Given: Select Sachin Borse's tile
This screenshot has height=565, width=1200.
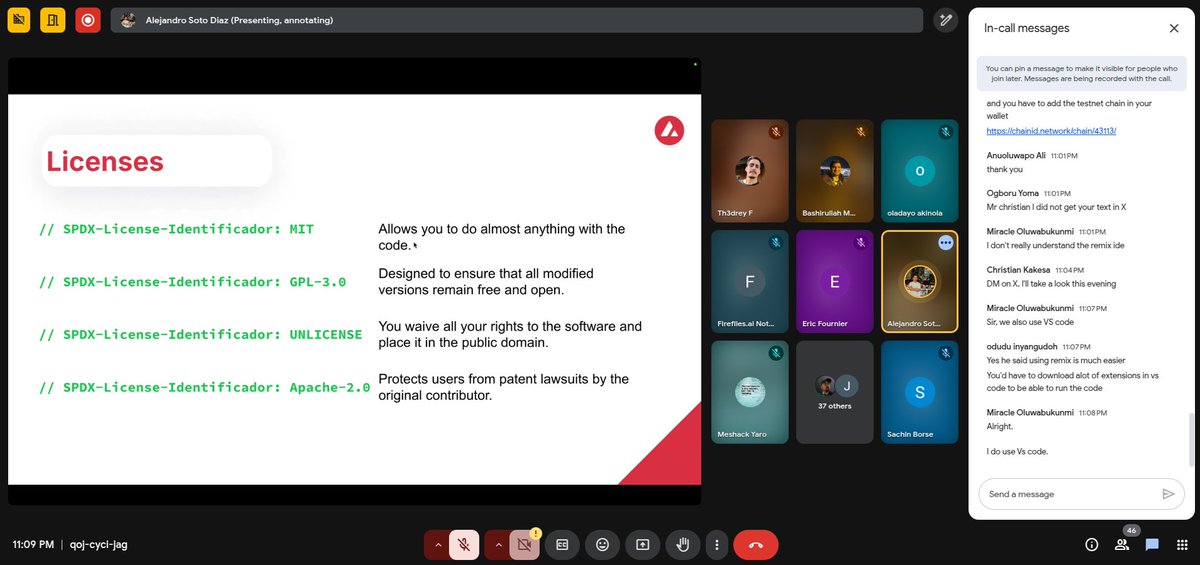Looking at the screenshot, I should click(919, 392).
